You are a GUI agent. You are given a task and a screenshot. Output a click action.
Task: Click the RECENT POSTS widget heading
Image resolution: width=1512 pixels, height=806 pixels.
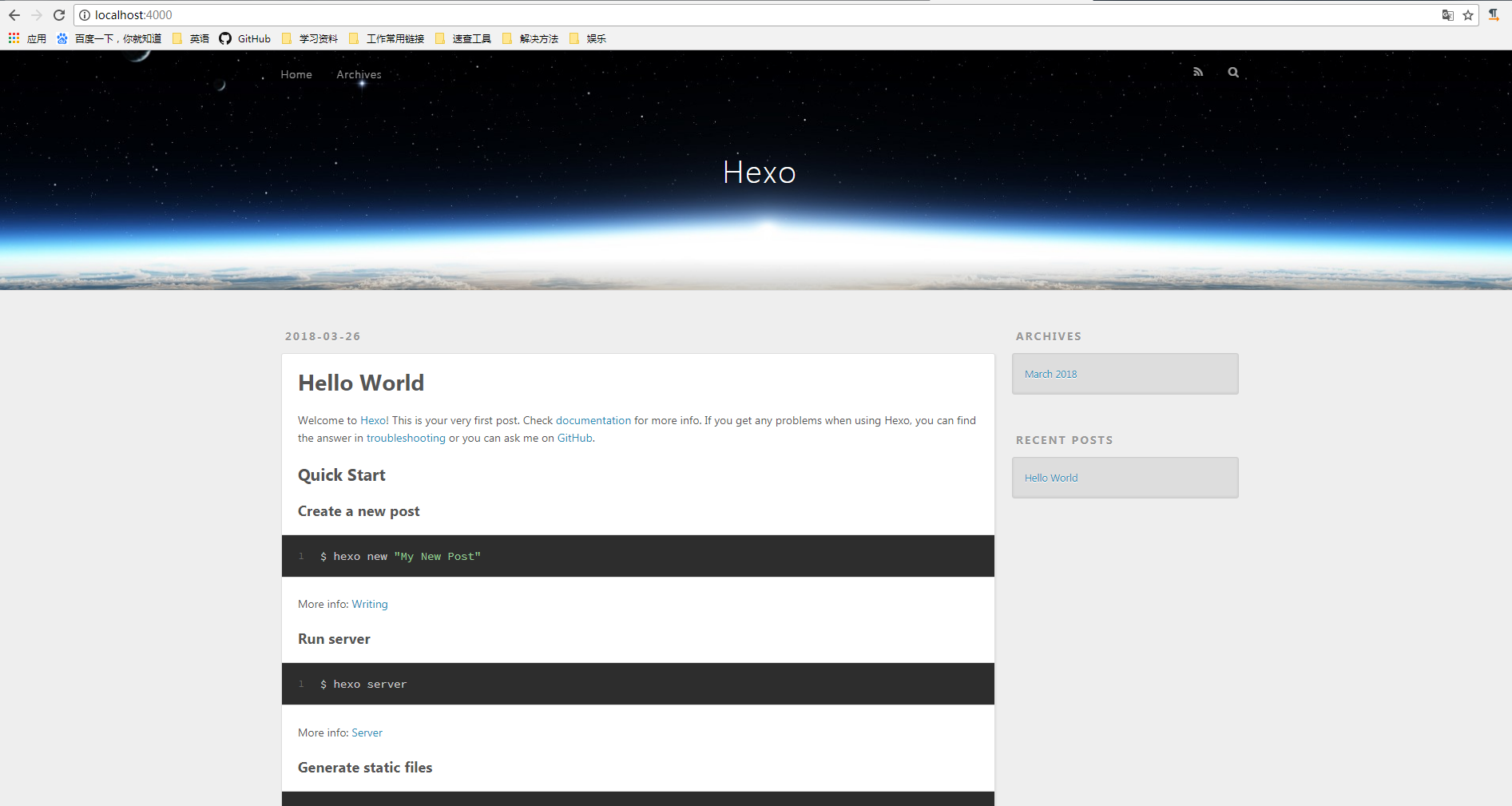pos(1064,440)
